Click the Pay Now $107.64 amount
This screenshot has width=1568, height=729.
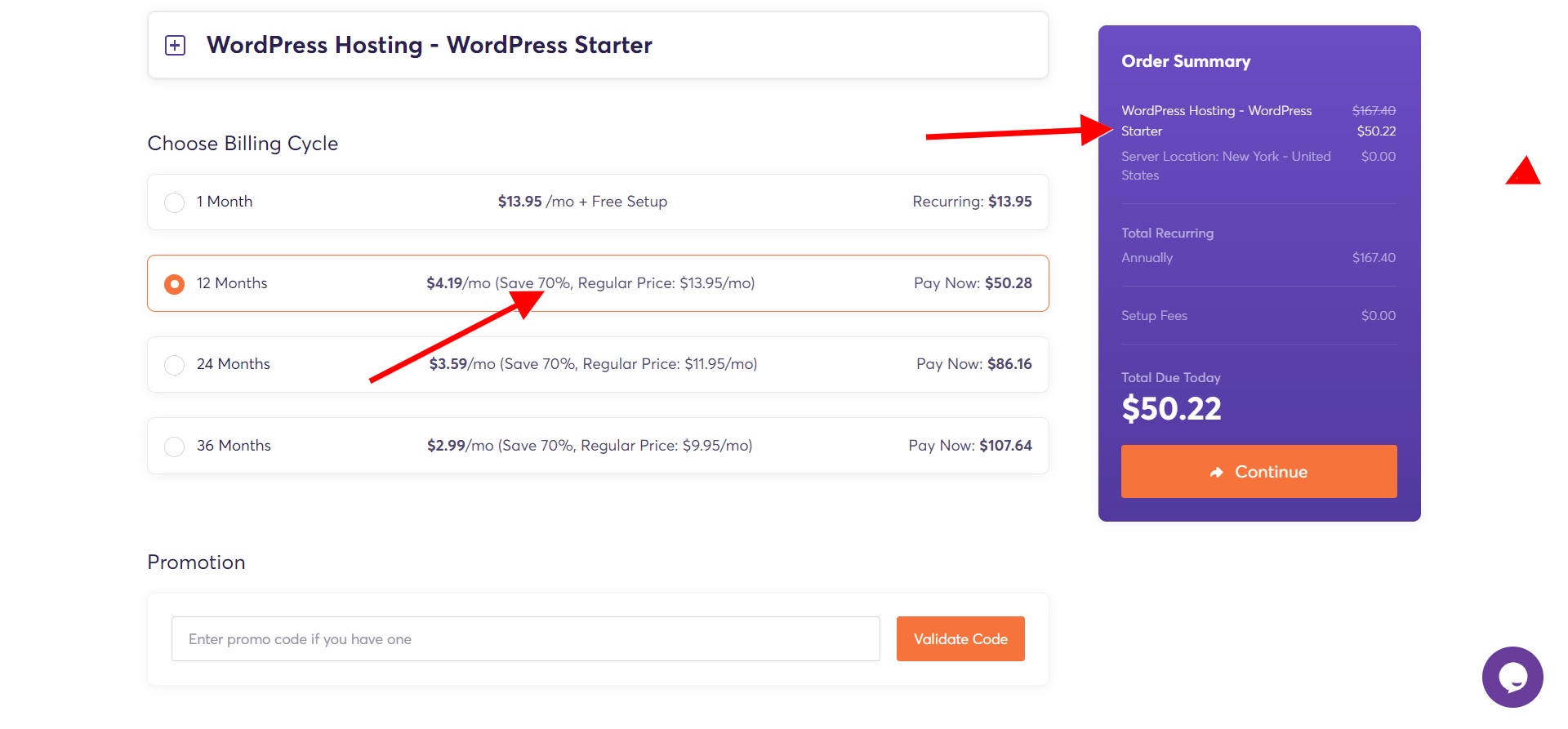click(970, 446)
